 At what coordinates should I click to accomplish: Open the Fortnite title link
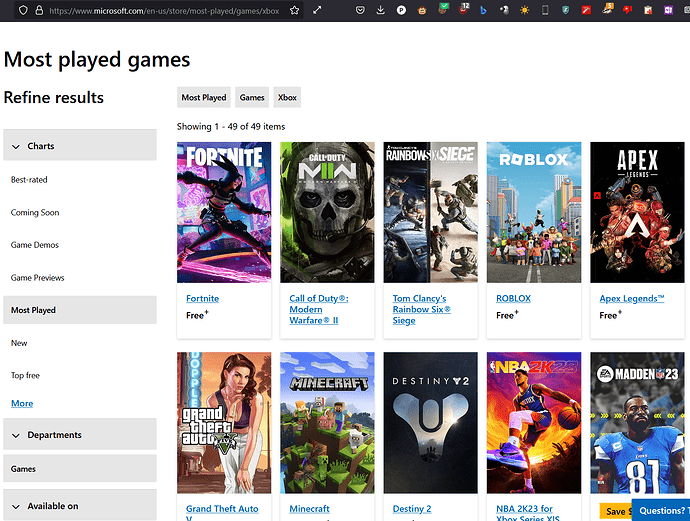[202, 298]
